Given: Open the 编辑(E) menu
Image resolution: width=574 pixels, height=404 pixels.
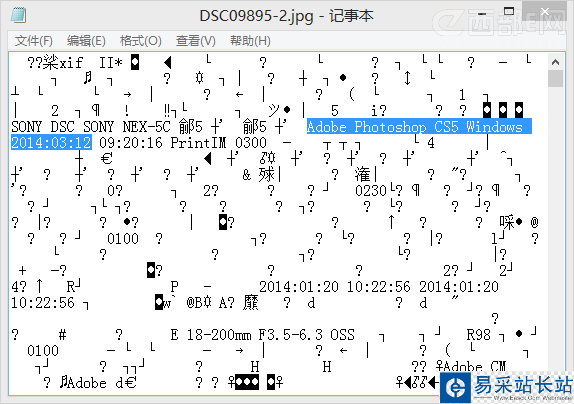Looking at the screenshot, I should [x=86, y=41].
